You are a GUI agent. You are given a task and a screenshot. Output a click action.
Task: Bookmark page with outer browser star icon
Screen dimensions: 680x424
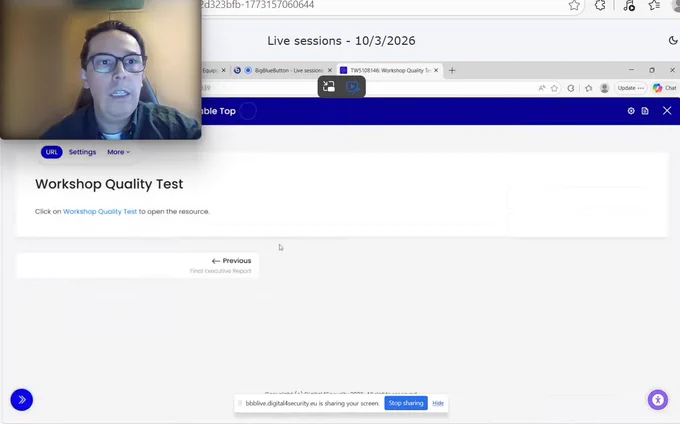574,5
